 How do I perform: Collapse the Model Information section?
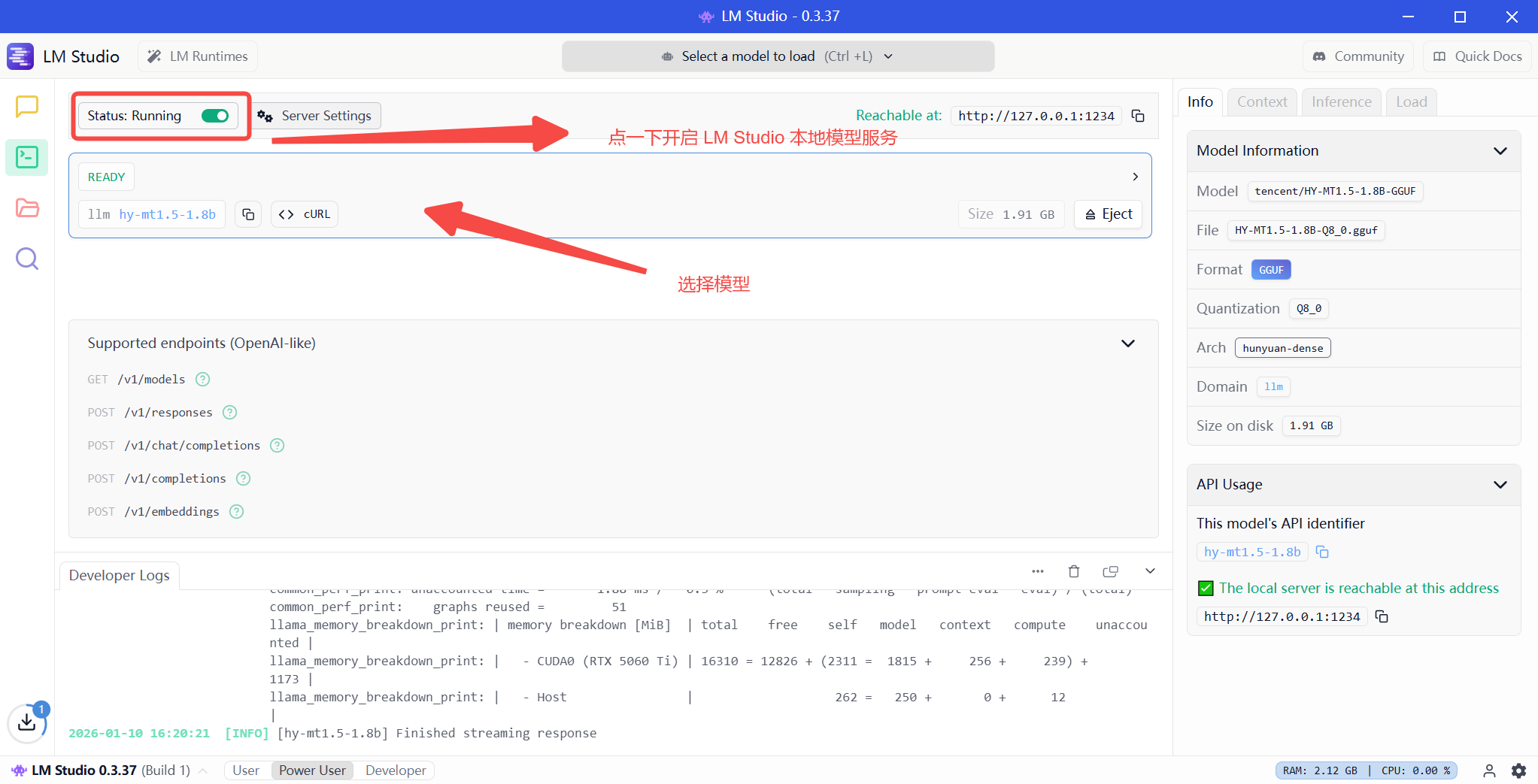1500,151
